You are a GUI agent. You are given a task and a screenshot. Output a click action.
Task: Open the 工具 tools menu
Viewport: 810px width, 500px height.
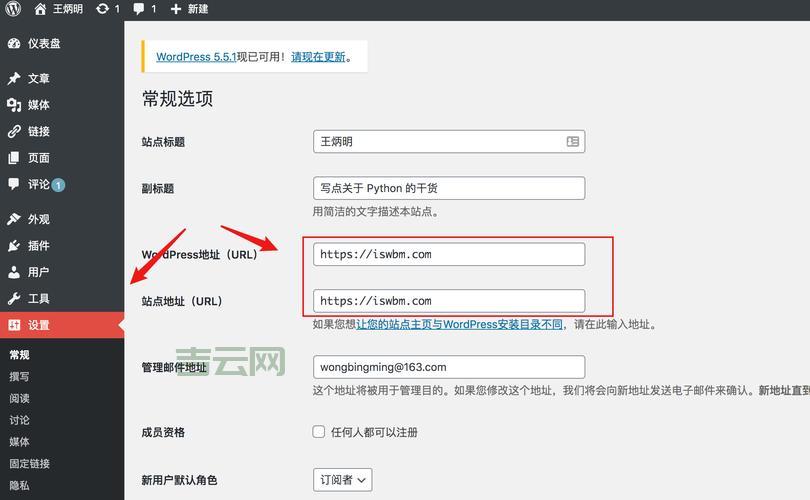(x=62, y=298)
